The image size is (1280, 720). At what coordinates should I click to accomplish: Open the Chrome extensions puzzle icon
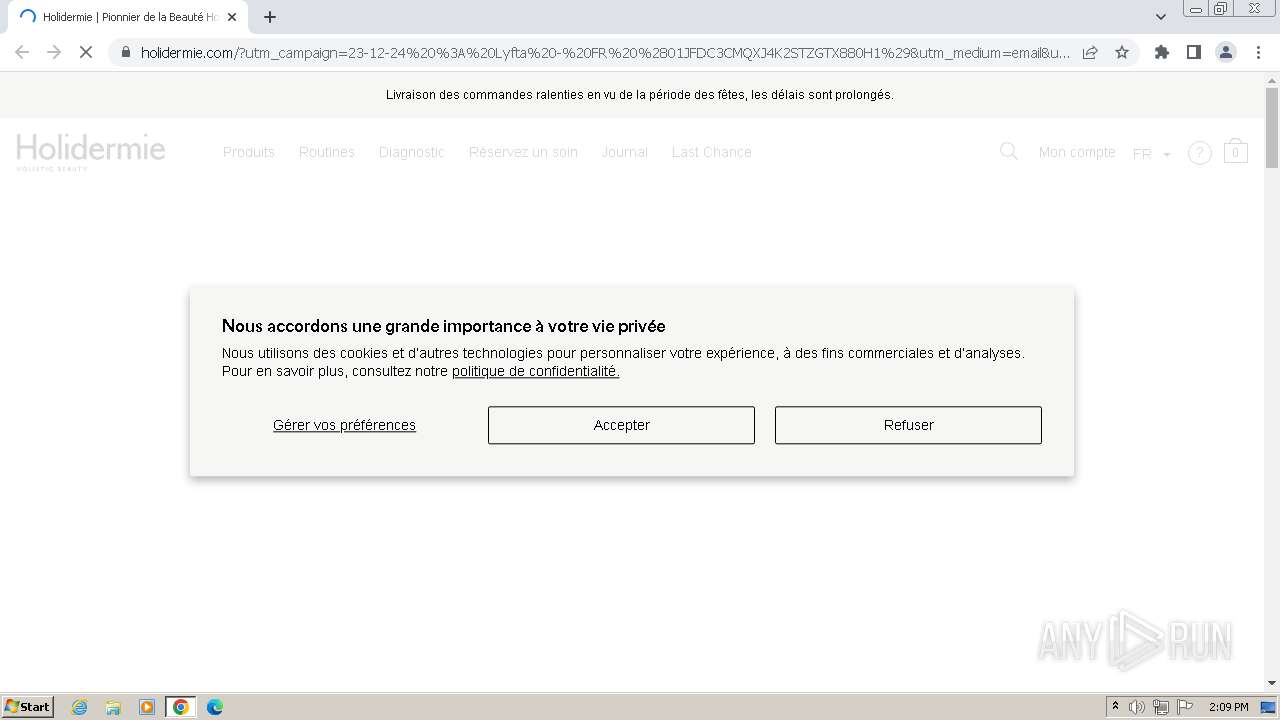pyautogui.click(x=1162, y=52)
